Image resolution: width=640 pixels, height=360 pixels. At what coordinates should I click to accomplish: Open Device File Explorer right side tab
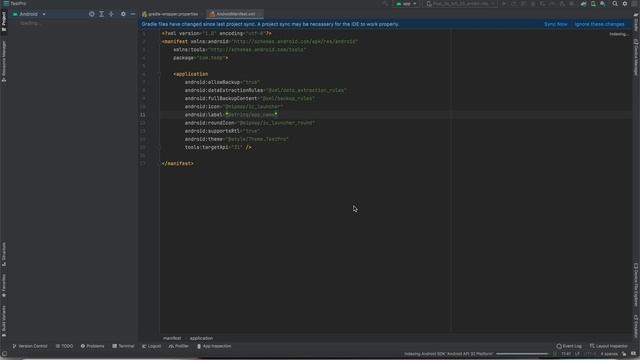(x=636, y=285)
